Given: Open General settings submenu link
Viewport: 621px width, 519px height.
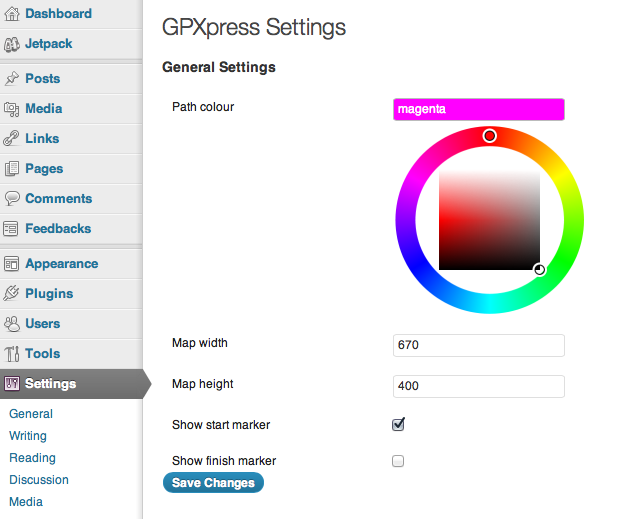Looking at the screenshot, I should pos(31,414).
